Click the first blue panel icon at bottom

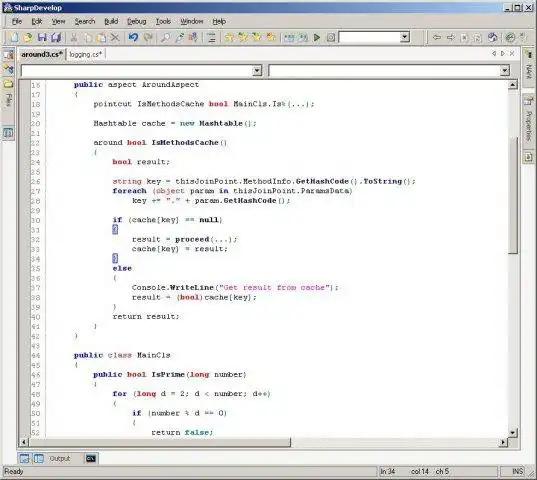(24, 458)
